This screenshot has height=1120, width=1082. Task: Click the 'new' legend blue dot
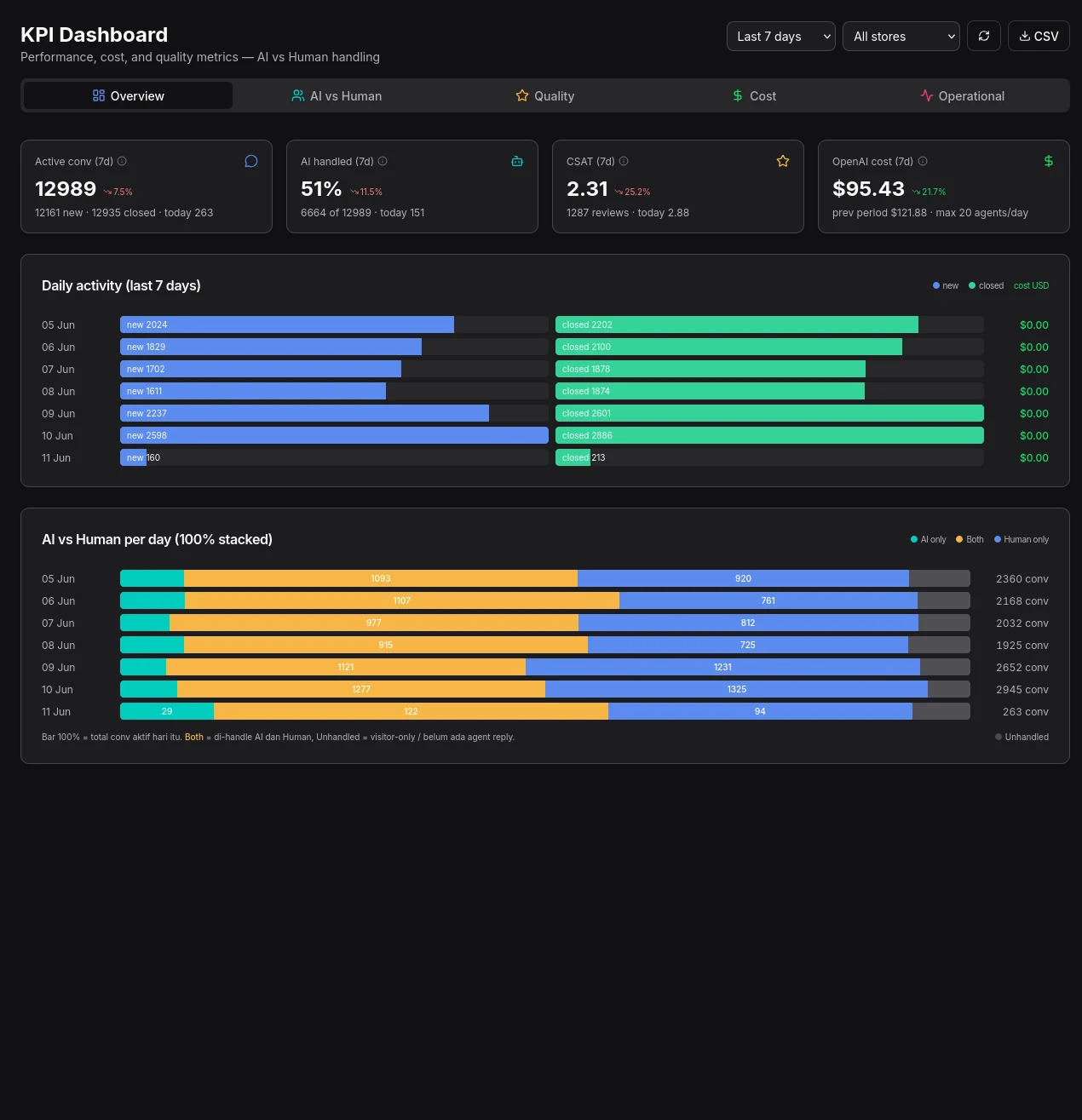[936, 285]
